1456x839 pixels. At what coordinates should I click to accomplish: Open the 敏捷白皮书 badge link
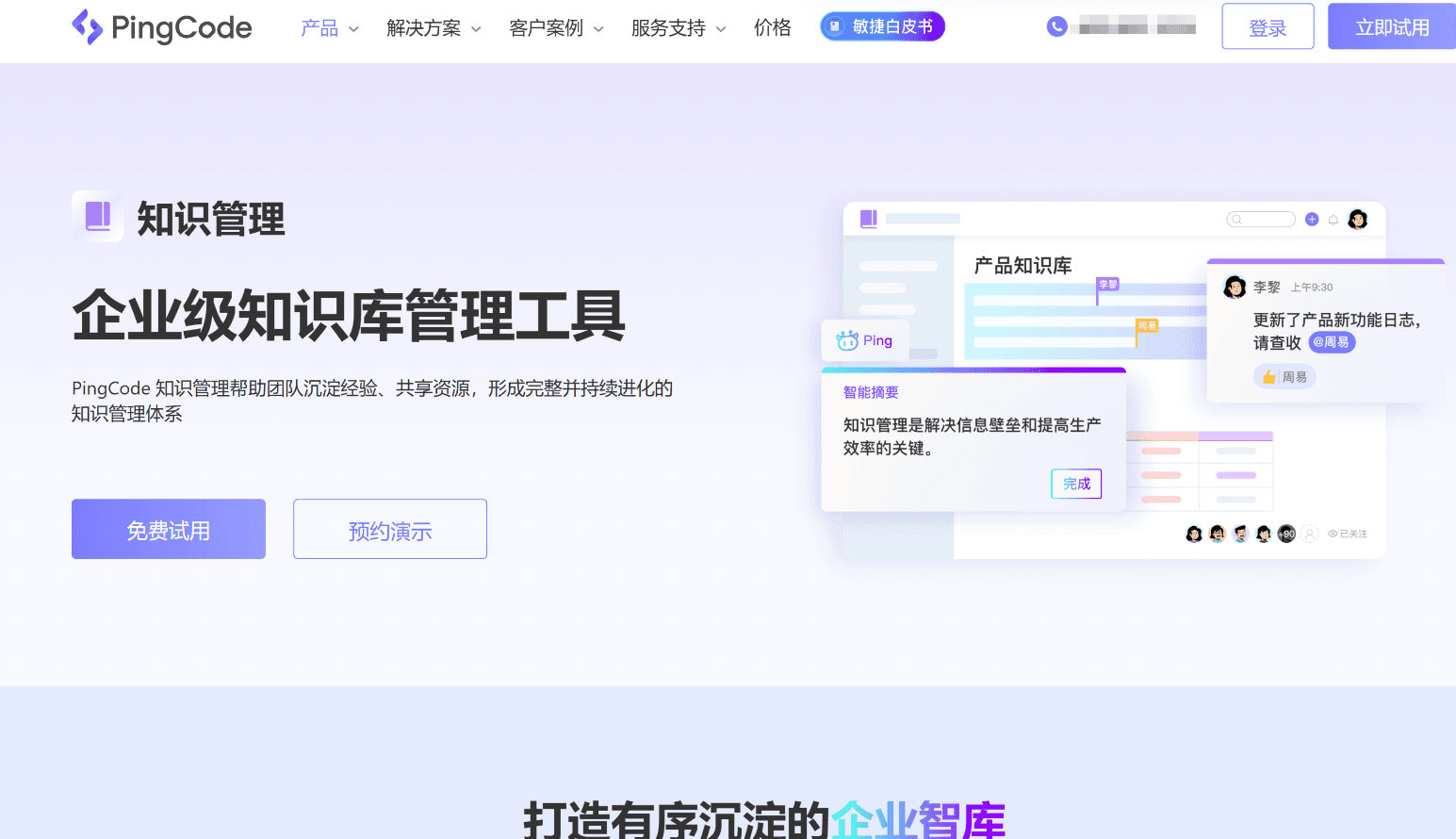click(x=882, y=26)
